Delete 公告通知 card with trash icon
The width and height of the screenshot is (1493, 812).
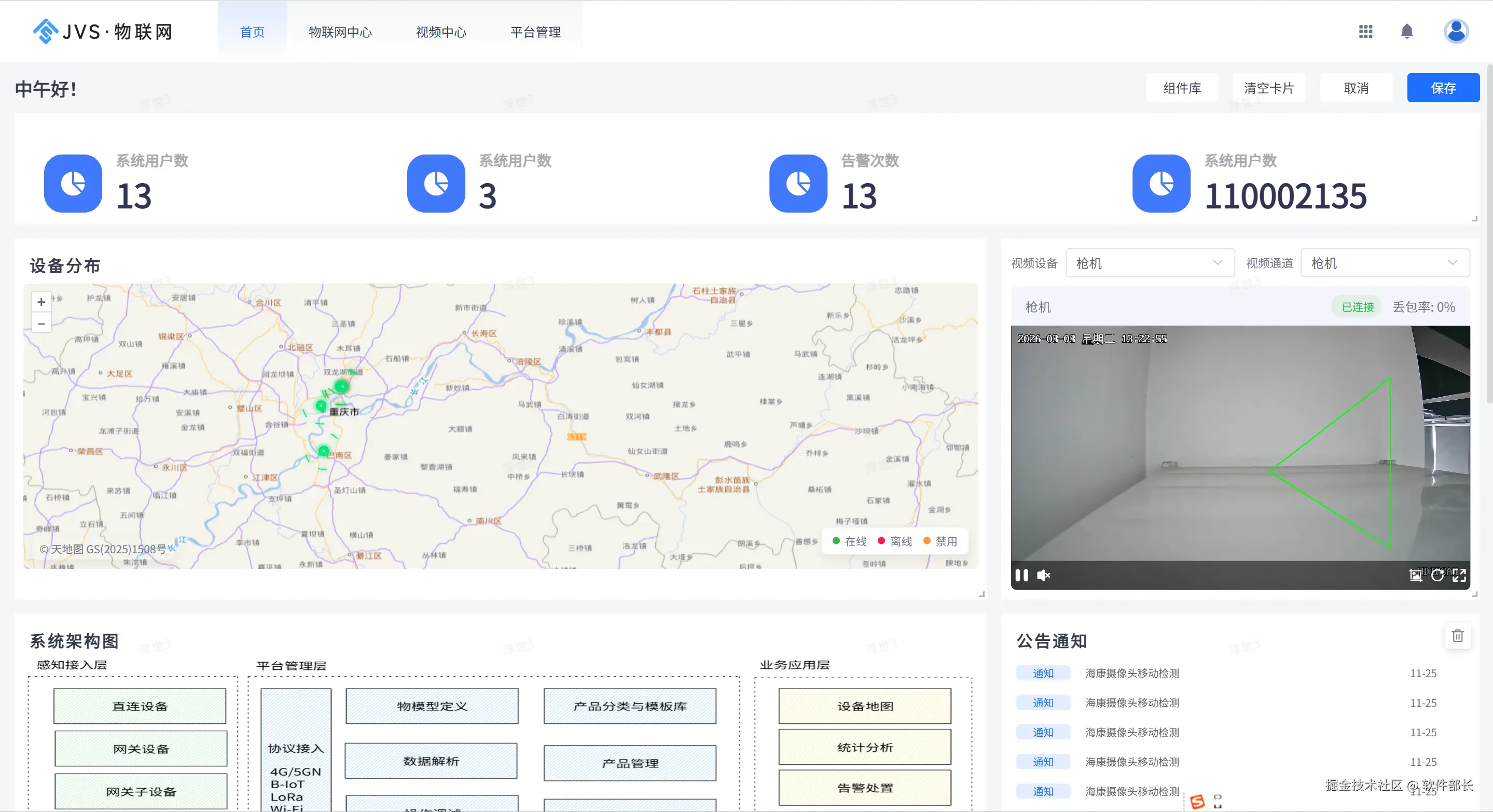tap(1457, 636)
